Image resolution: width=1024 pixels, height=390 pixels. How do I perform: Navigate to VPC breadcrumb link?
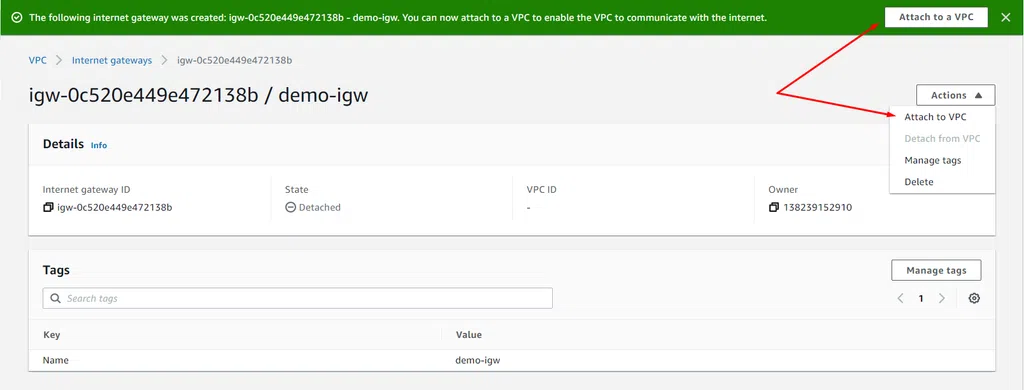point(38,60)
